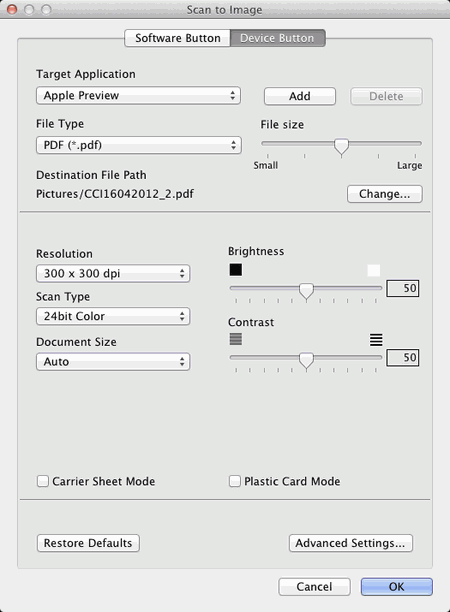Image resolution: width=450 pixels, height=612 pixels.
Task: Click Change destination file path button
Action: click(x=384, y=194)
